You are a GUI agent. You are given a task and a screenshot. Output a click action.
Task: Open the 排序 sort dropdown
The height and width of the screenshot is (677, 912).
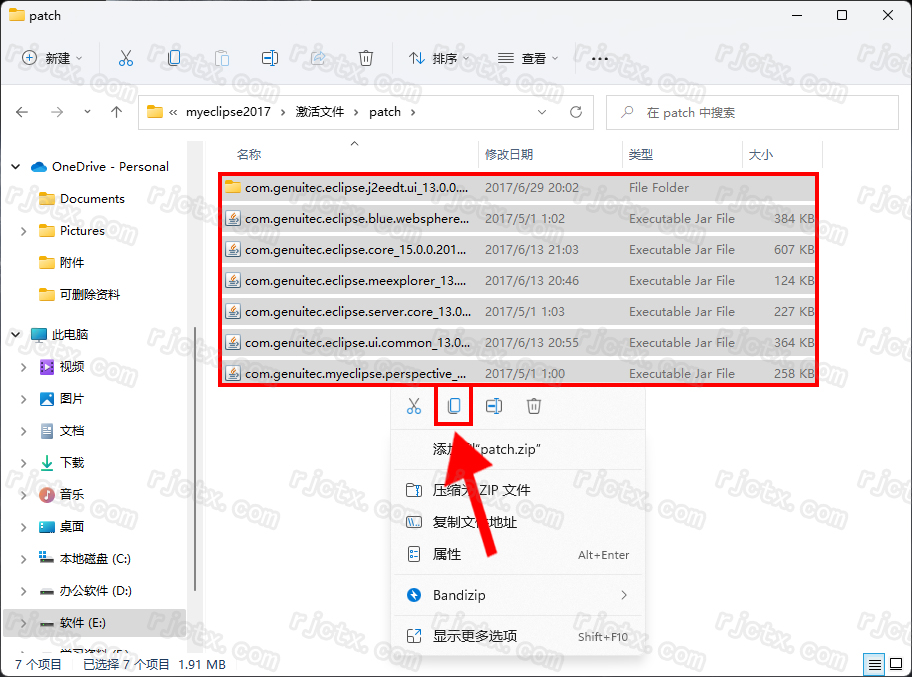(435, 58)
